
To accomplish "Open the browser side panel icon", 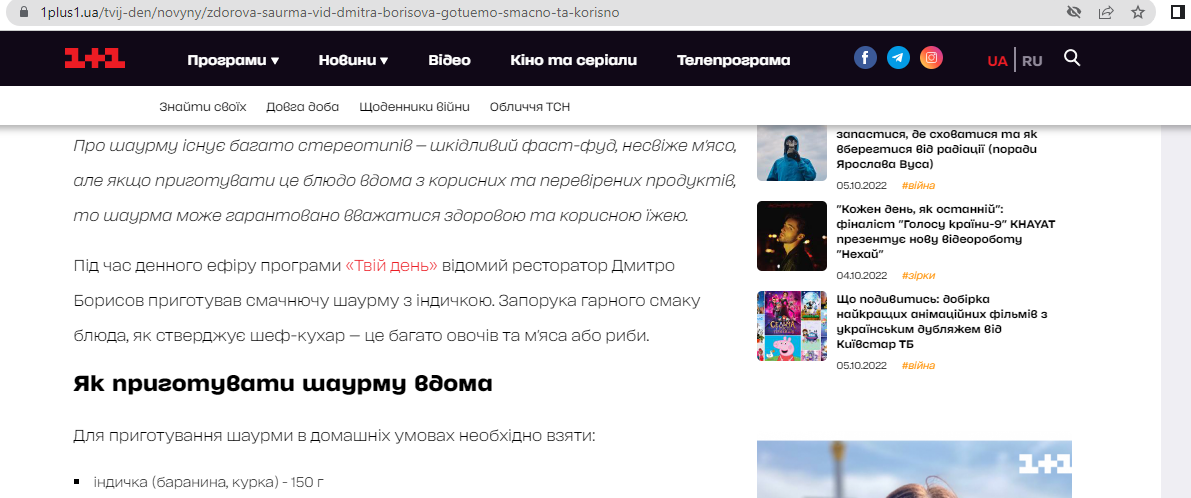I will click(x=1178, y=11).
